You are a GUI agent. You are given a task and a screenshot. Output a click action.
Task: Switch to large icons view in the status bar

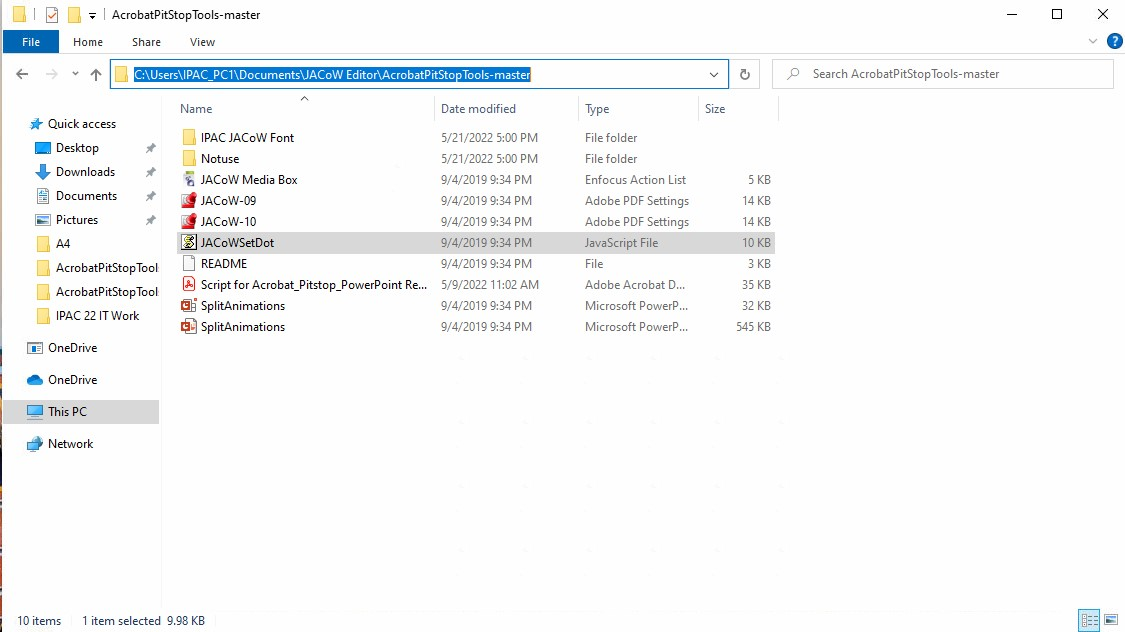(1110, 620)
